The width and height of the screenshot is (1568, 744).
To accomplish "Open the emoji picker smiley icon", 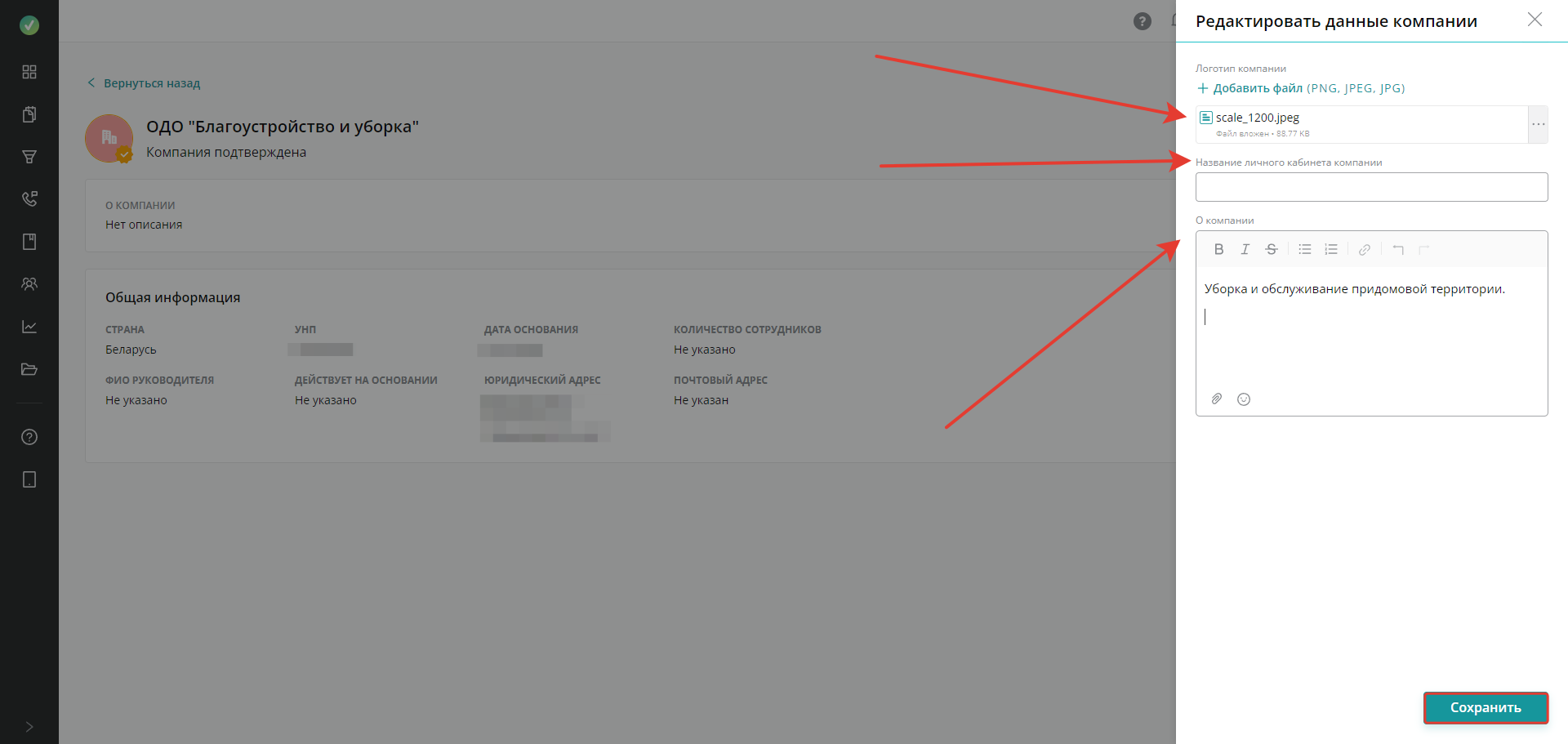I will pyautogui.click(x=1244, y=399).
